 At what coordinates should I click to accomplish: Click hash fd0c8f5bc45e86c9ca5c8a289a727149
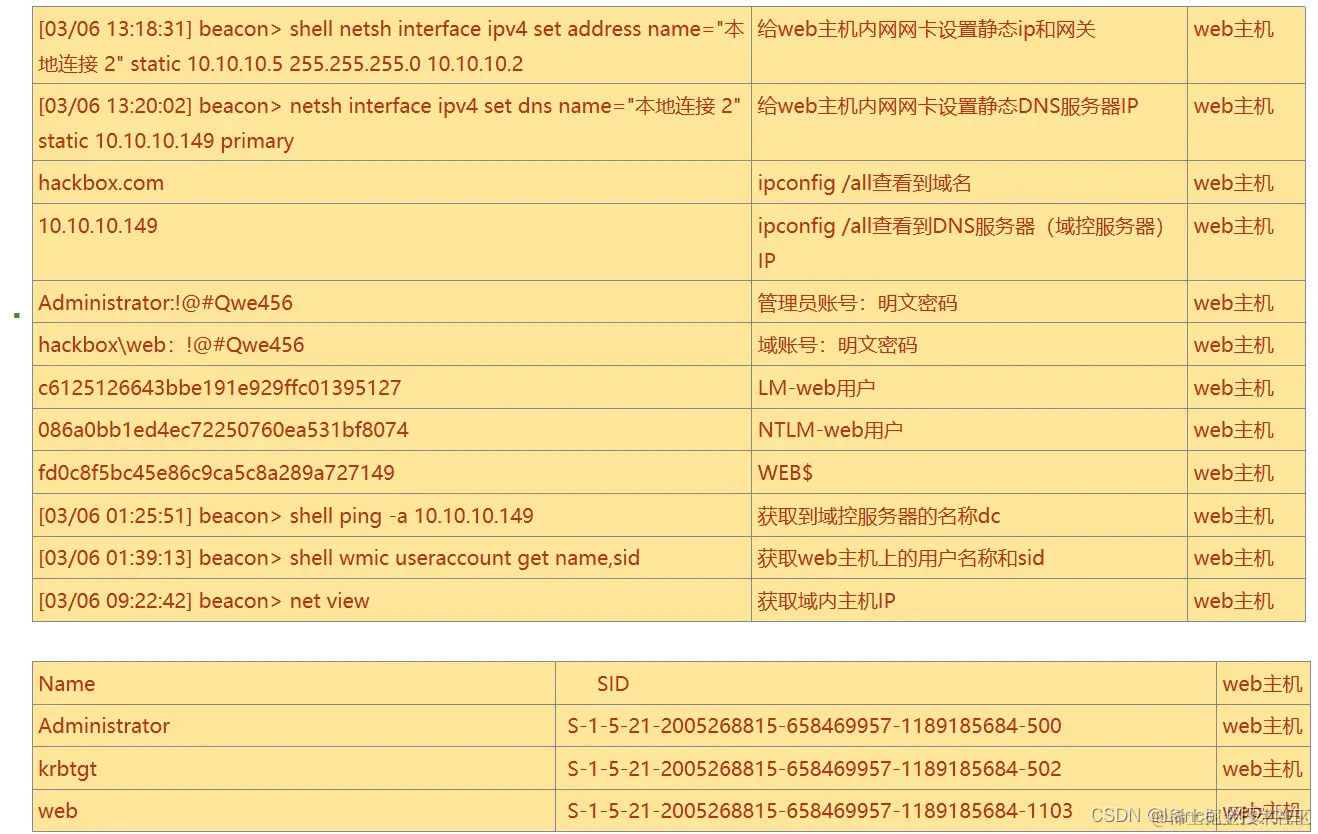(216, 473)
